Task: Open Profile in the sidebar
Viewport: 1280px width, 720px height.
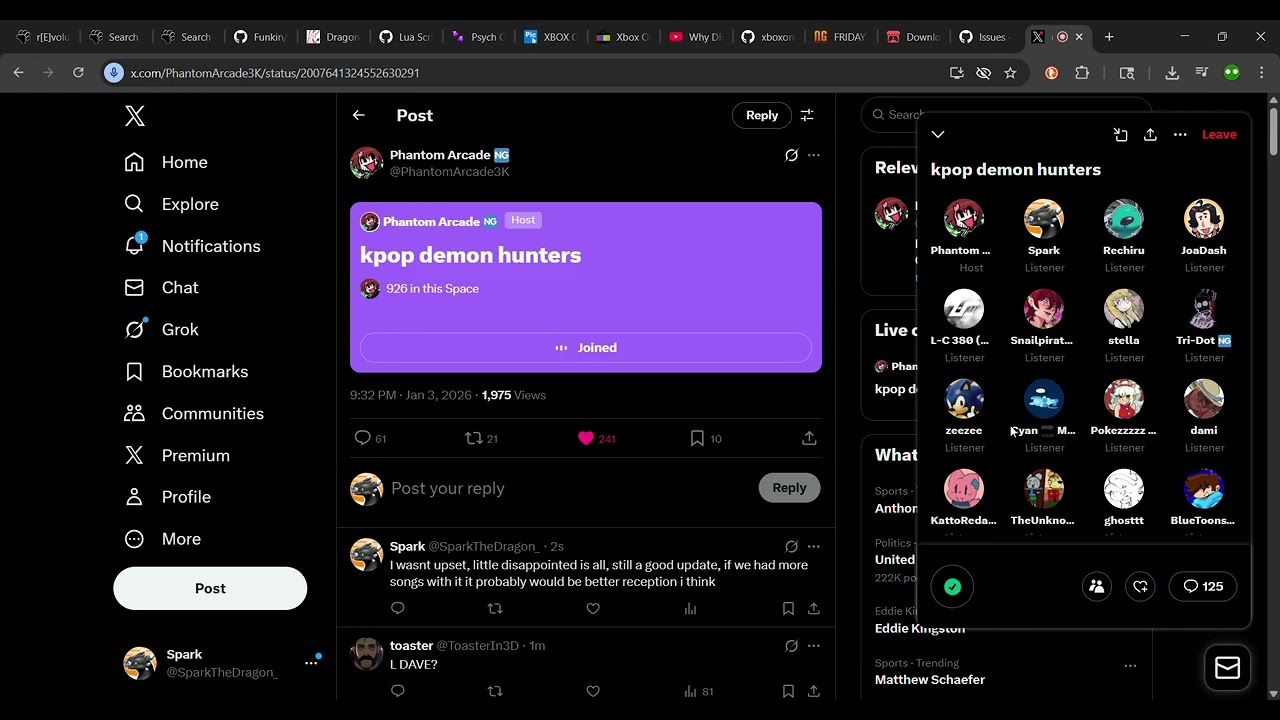Action: point(167,497)
